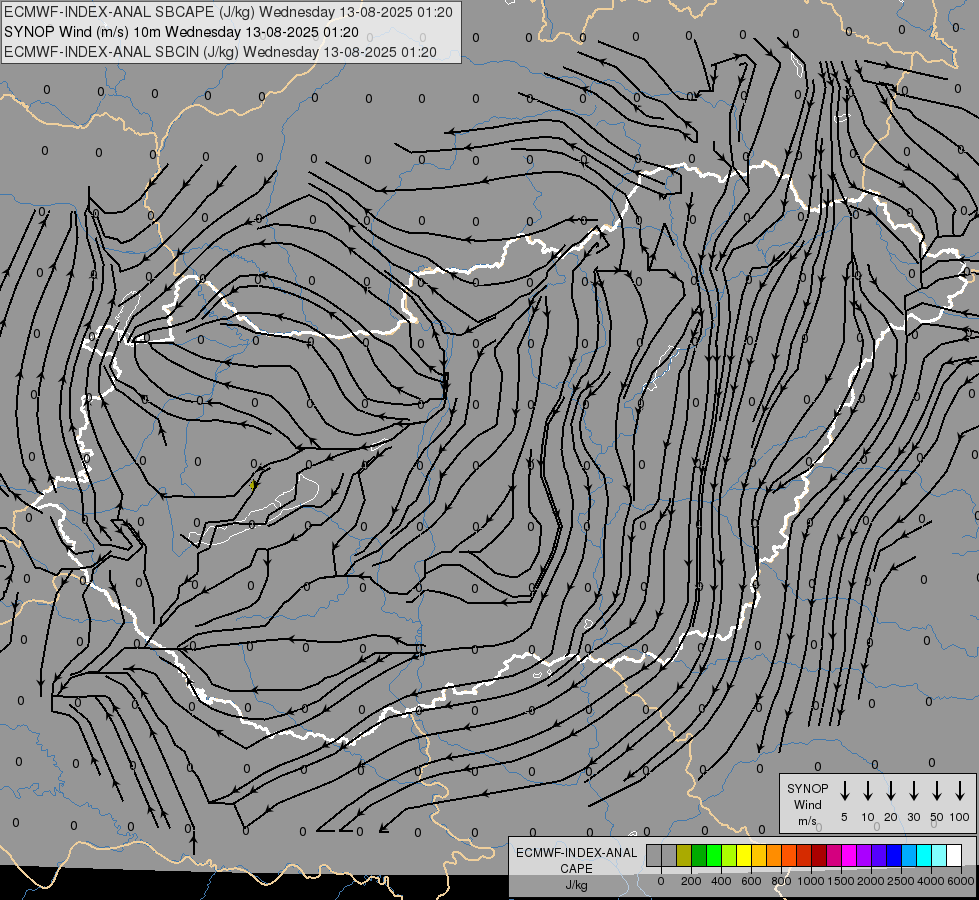Select the 20 m/s wind arrow
979x900 pixels.
pyautogui.click(x=890, y=791)
